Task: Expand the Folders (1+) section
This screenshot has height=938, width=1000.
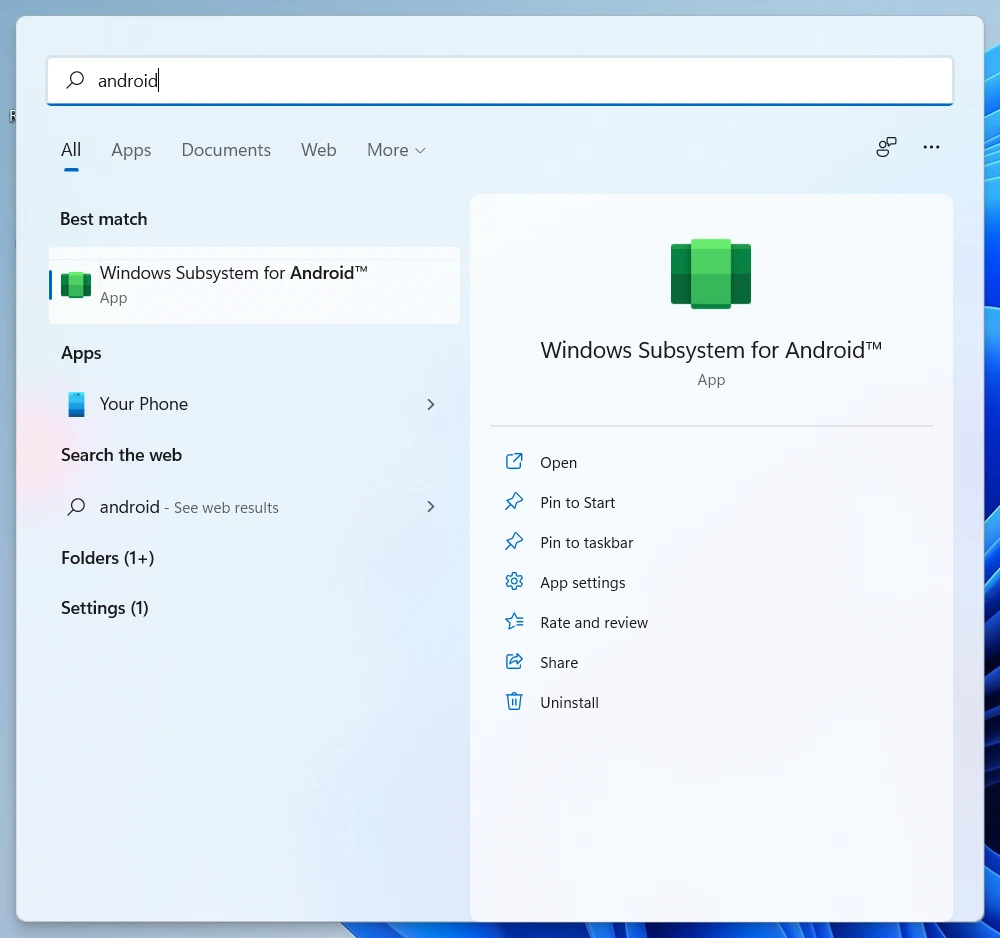Action: (107, 558)
